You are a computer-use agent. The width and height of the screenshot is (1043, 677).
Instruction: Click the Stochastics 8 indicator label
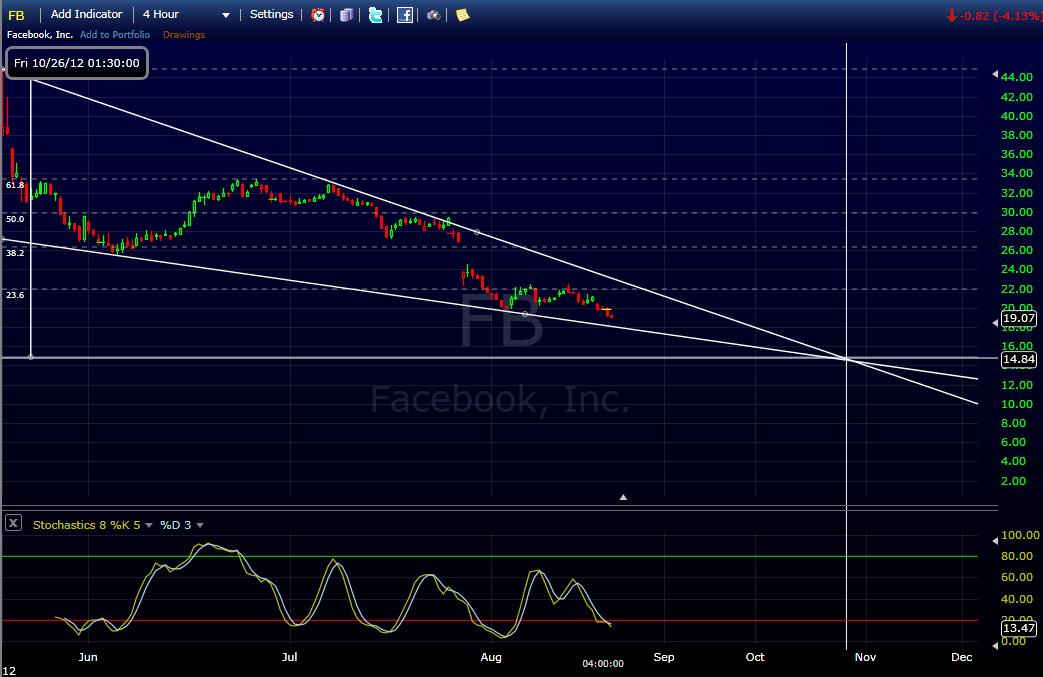(69, 525)
